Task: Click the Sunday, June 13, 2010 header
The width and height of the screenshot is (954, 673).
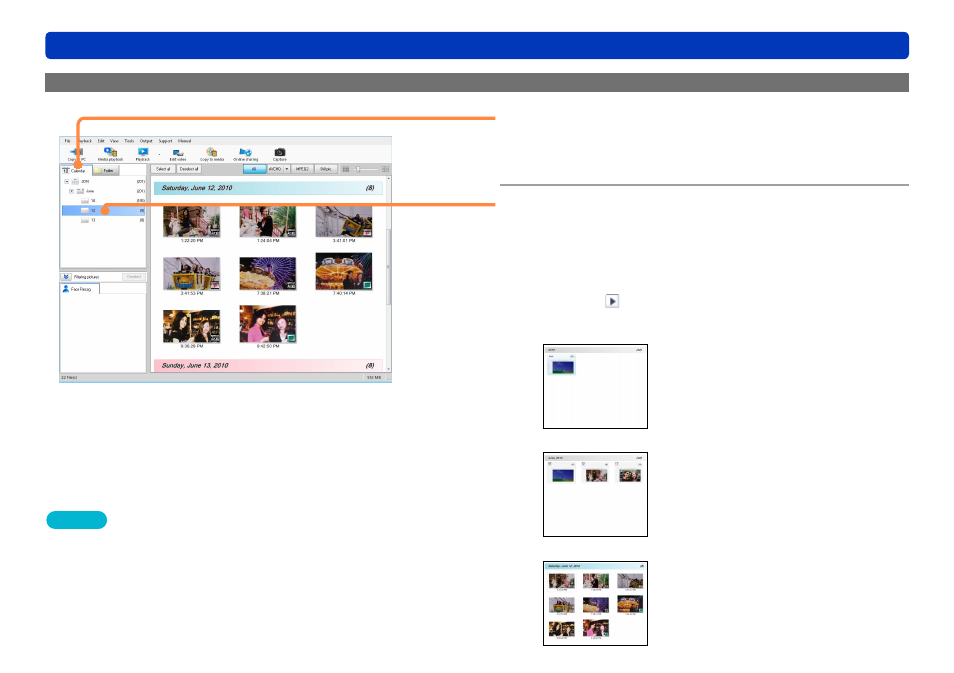Action: pos(268,365)
